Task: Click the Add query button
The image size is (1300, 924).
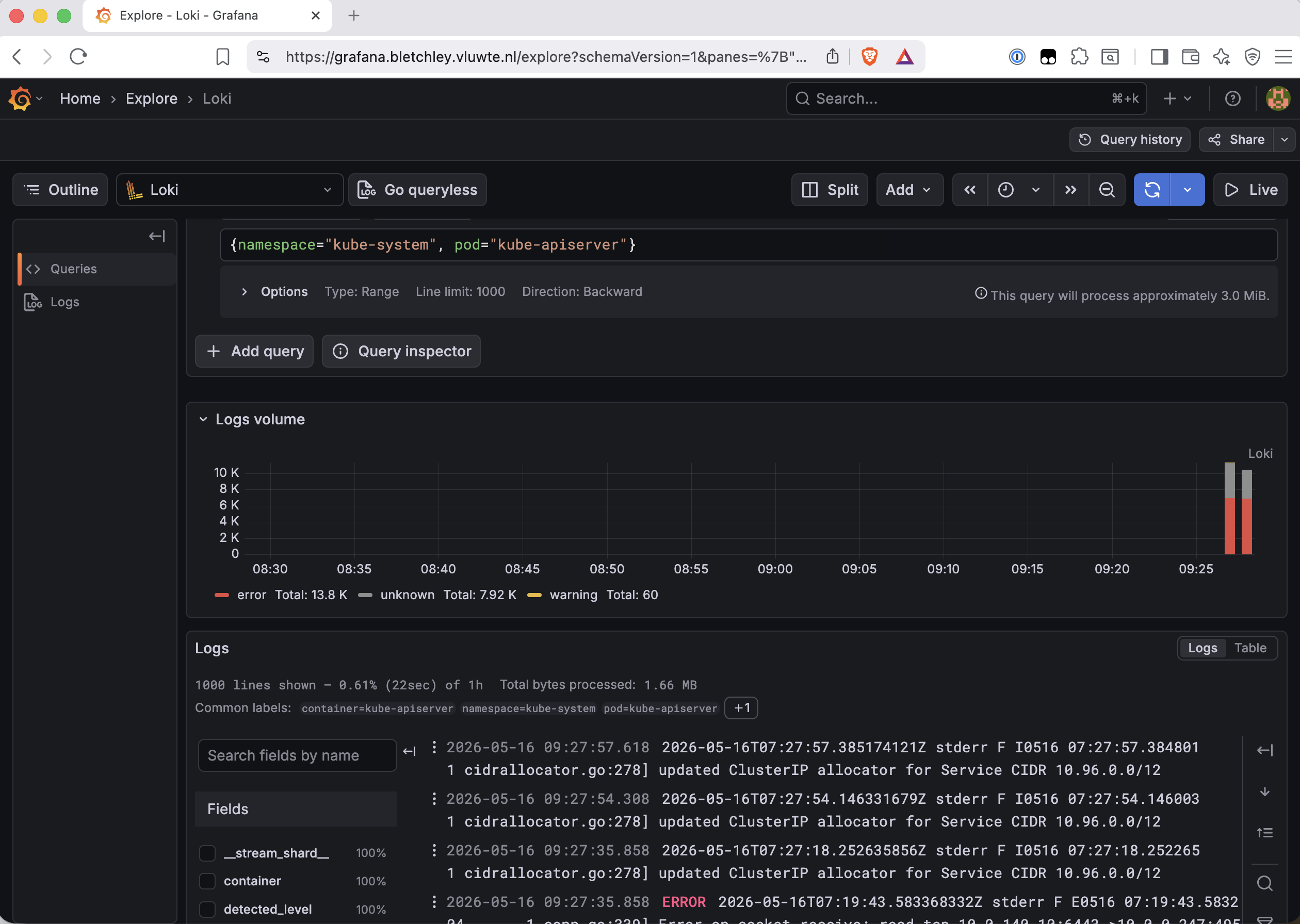Action: click(x=254, y=351)
